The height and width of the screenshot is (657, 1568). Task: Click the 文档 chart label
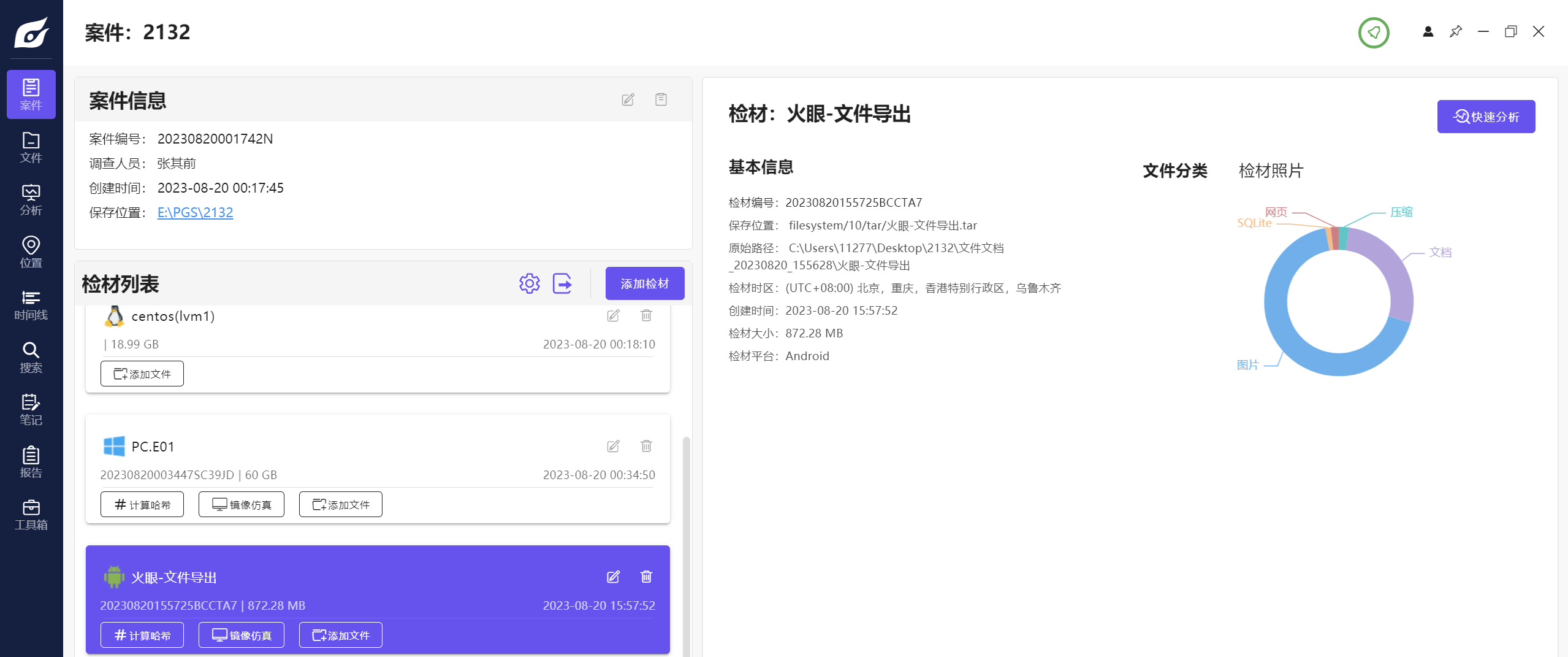point(1441,252)
